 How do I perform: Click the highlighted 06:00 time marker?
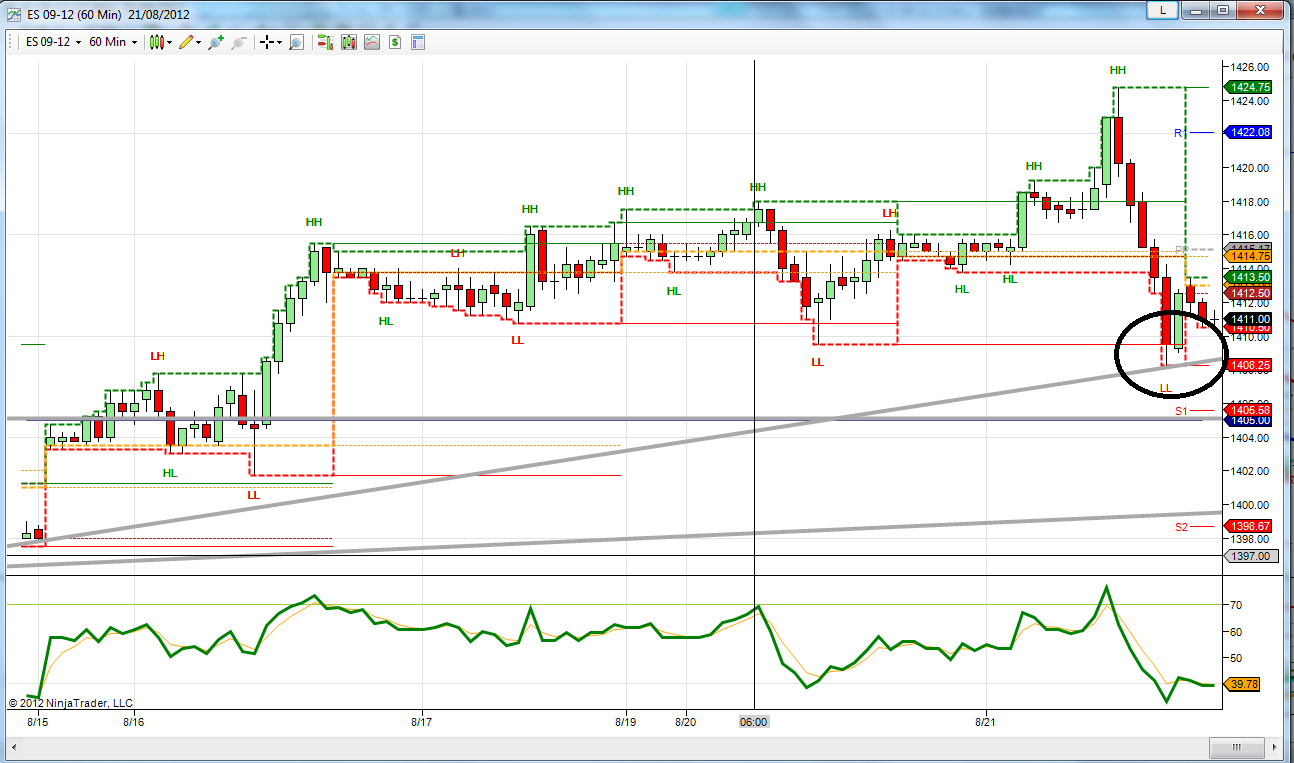coord(753,721)
